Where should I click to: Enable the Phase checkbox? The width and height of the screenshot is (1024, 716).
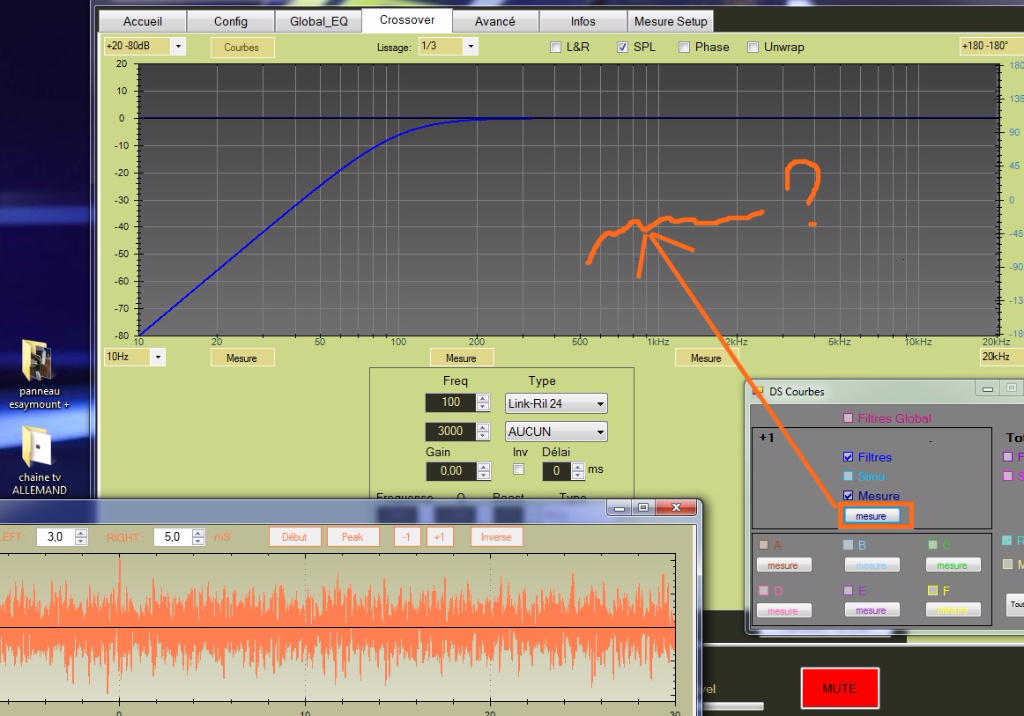point(684,47)
